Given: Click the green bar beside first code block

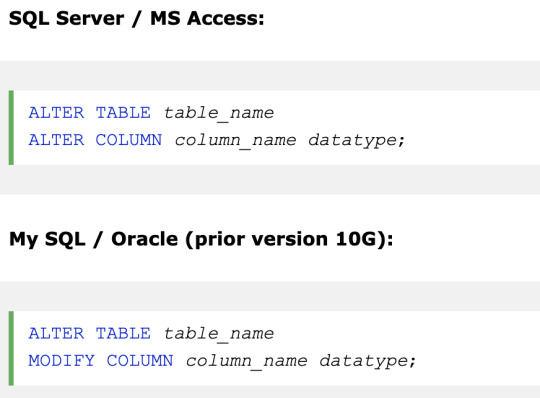Looking at the screenshot, I should 11,128.
